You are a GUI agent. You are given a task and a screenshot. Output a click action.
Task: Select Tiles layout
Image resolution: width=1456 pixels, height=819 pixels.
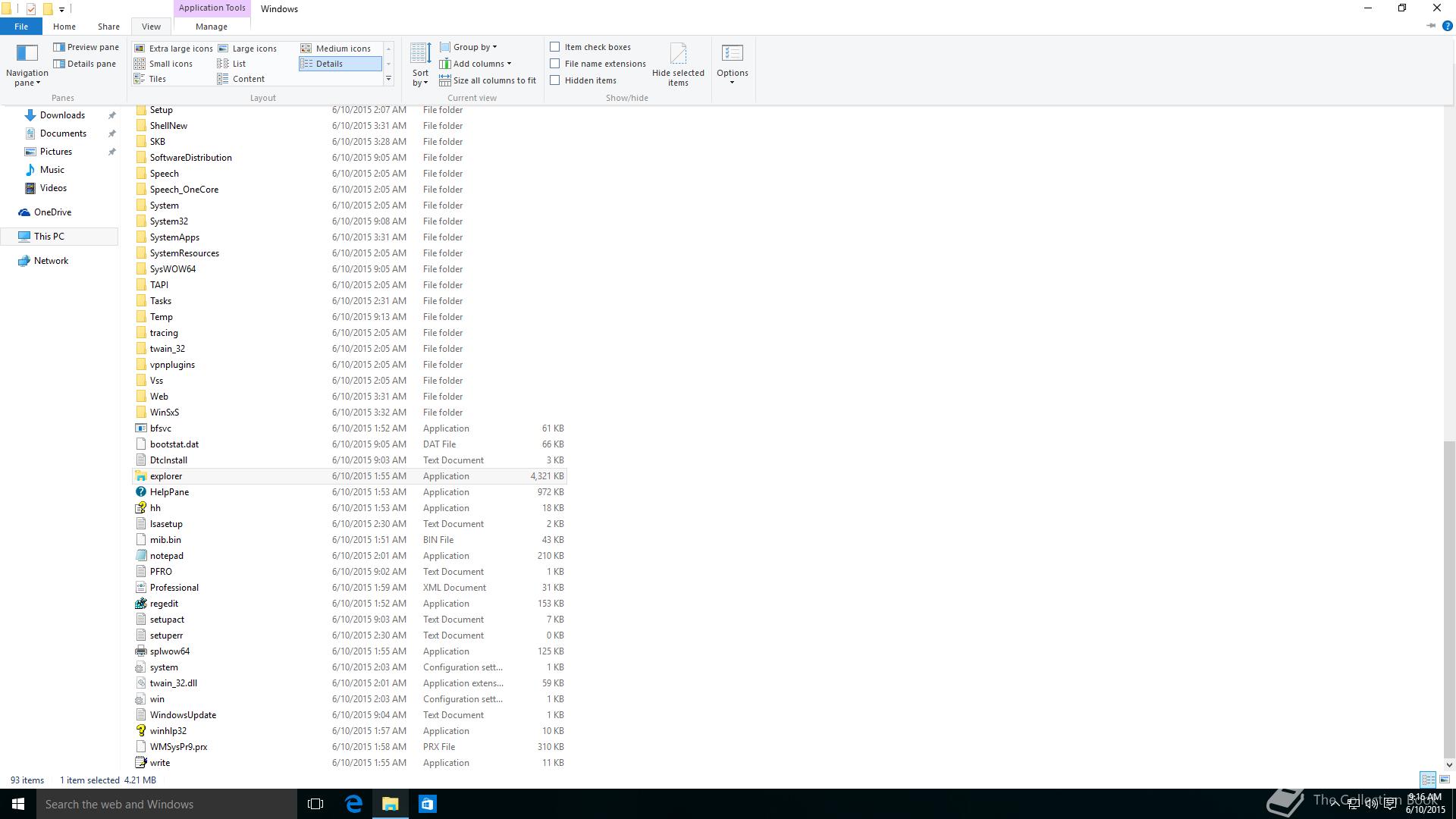[150, 79]
